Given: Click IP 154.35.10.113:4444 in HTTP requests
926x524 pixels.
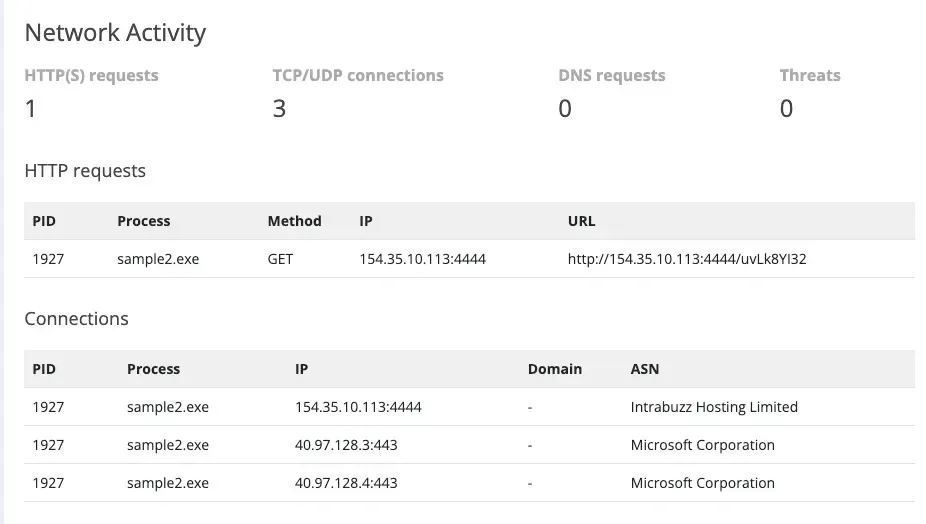Looking at the screenshot, I should click(x=422, y=259).
